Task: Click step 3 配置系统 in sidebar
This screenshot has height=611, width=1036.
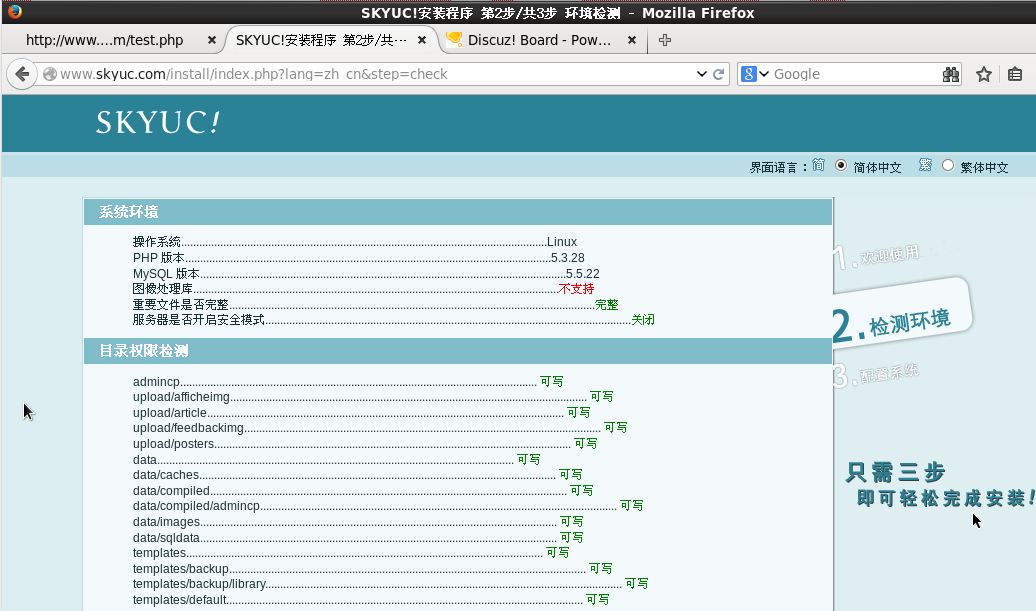Action: (876, 375)
